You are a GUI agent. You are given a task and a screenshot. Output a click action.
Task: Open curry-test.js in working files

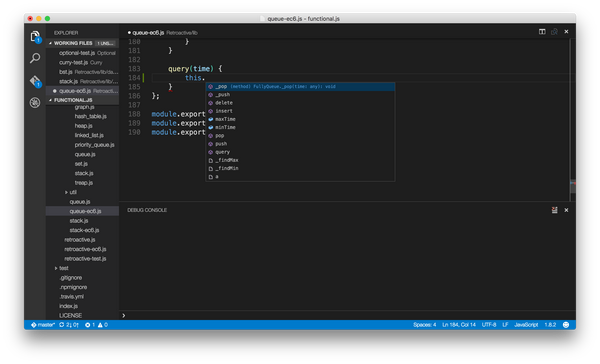[x=82, y=62]
